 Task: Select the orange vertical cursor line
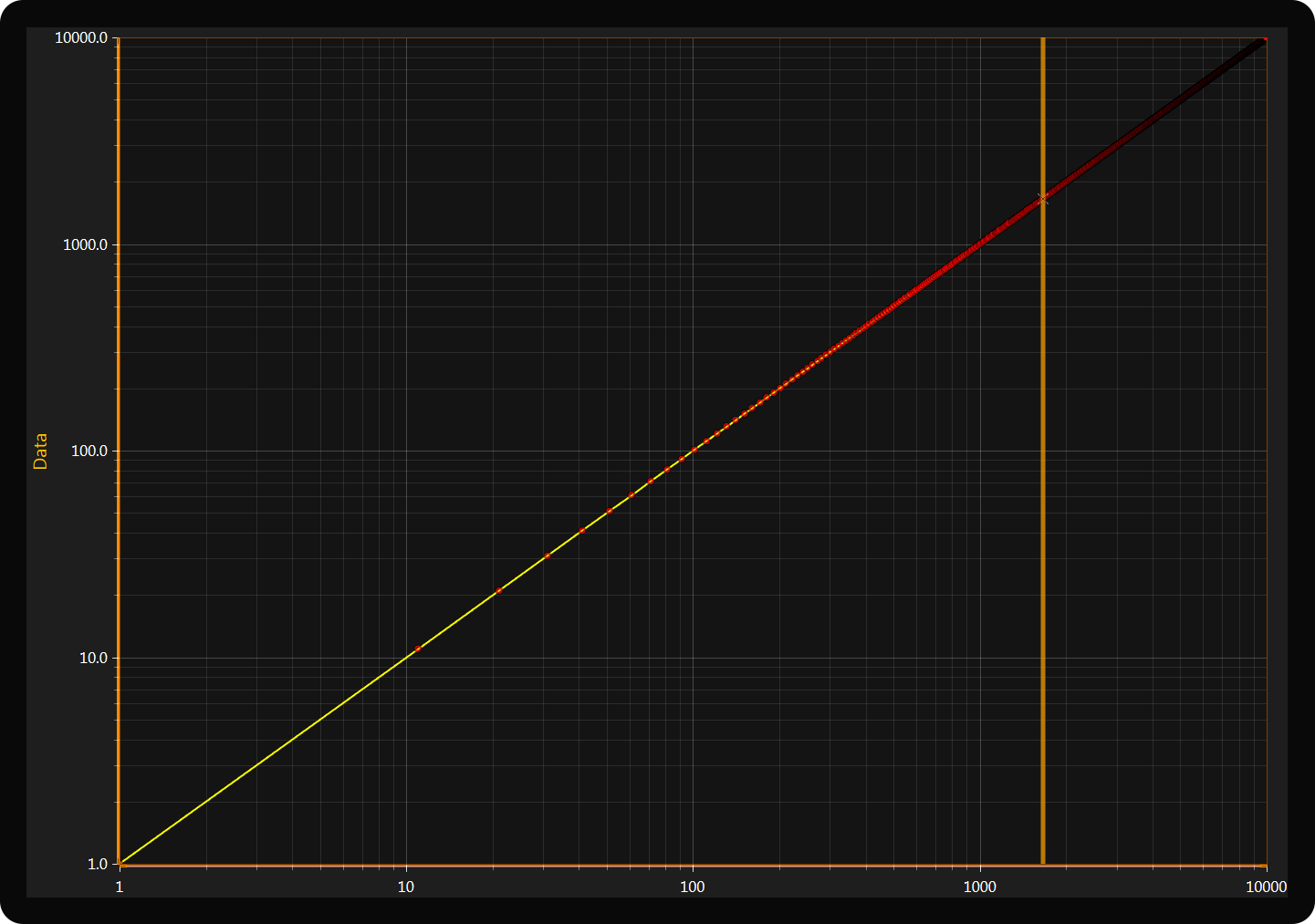click(x=1042, y=547)
